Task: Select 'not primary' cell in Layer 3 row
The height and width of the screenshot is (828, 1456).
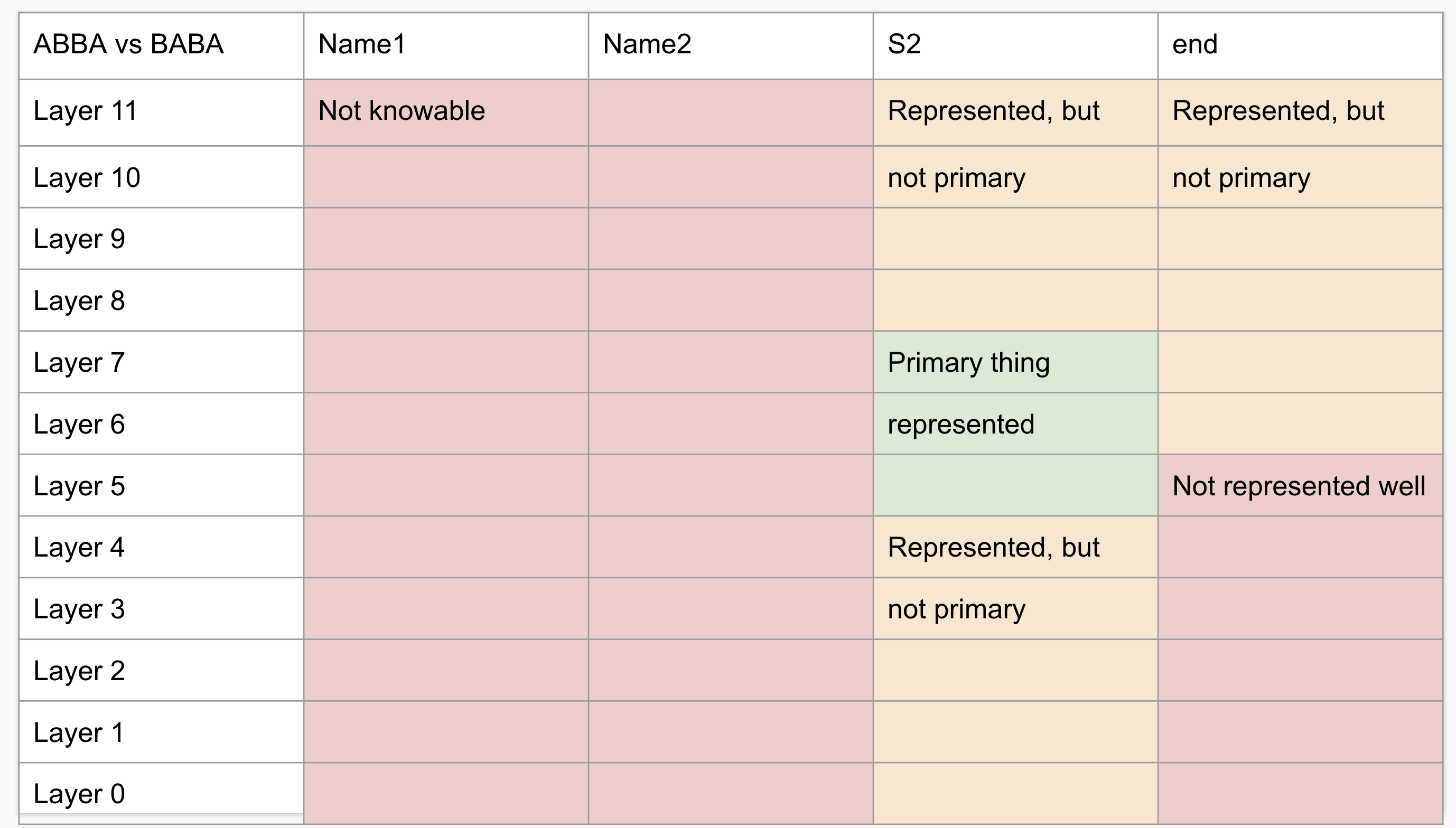Action: click(957, 609)
